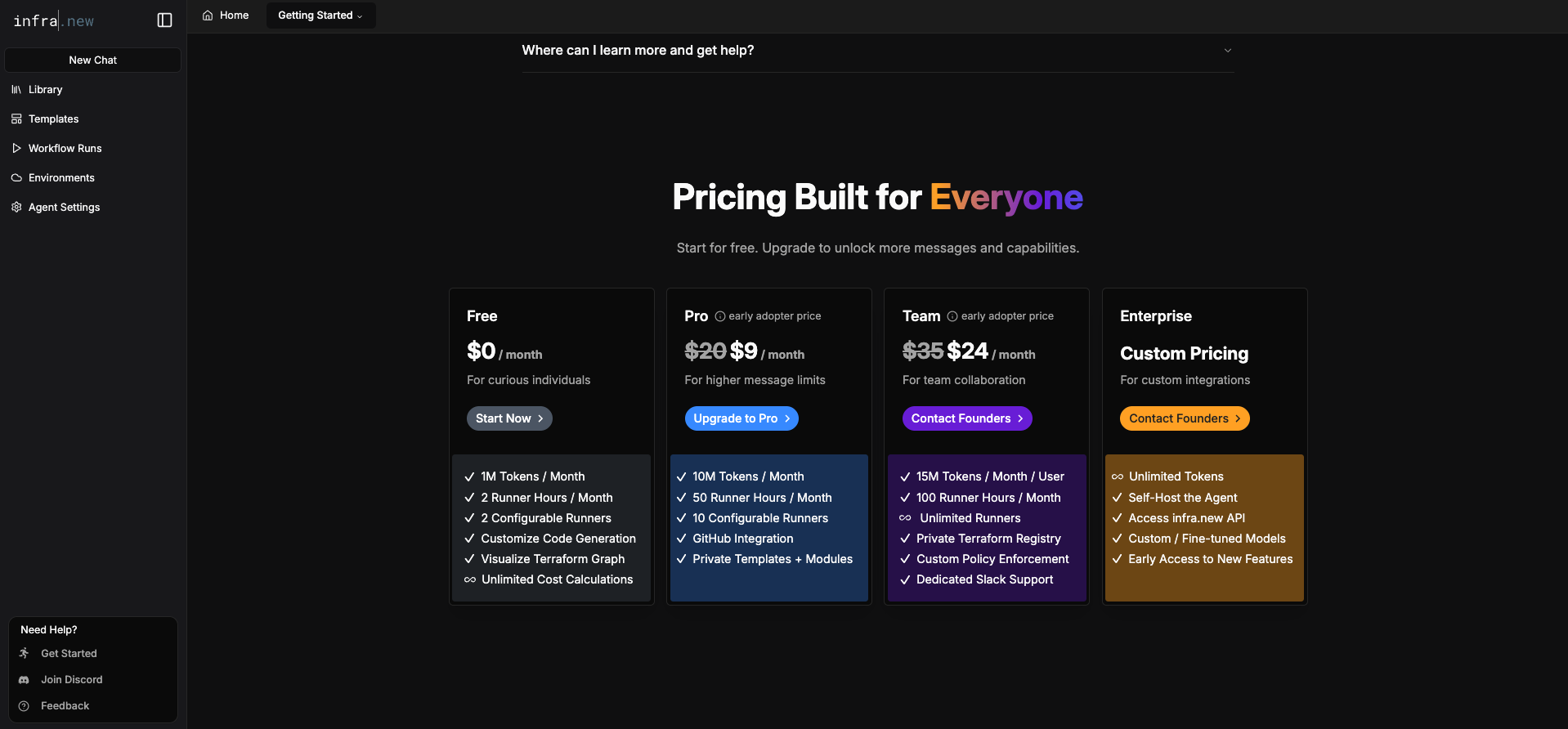Click Start Now on Free plan
Viewport: 1568px width, 729px height.
tap(509, 418)
